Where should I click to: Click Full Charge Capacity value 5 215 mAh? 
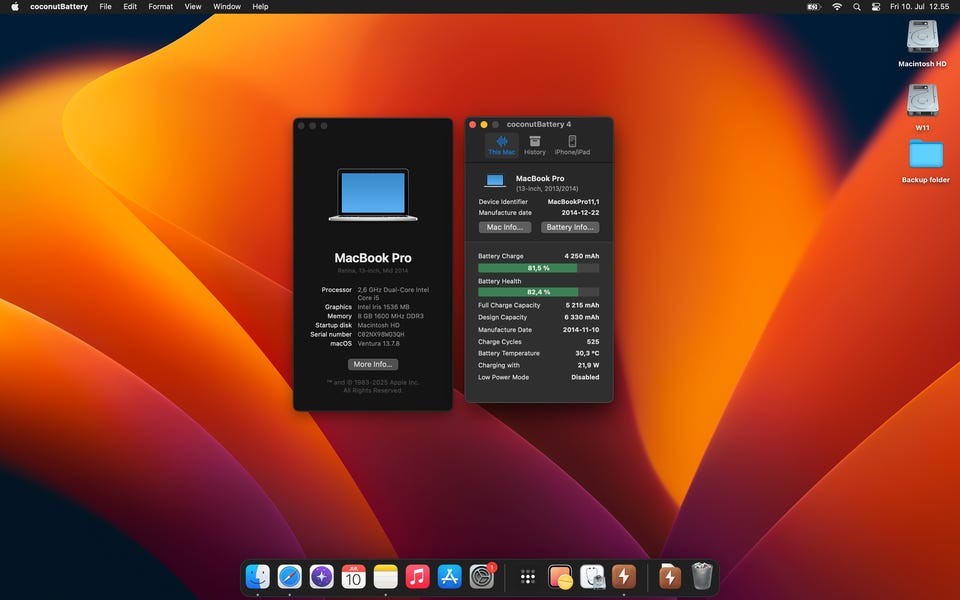[x=582, y=305]
